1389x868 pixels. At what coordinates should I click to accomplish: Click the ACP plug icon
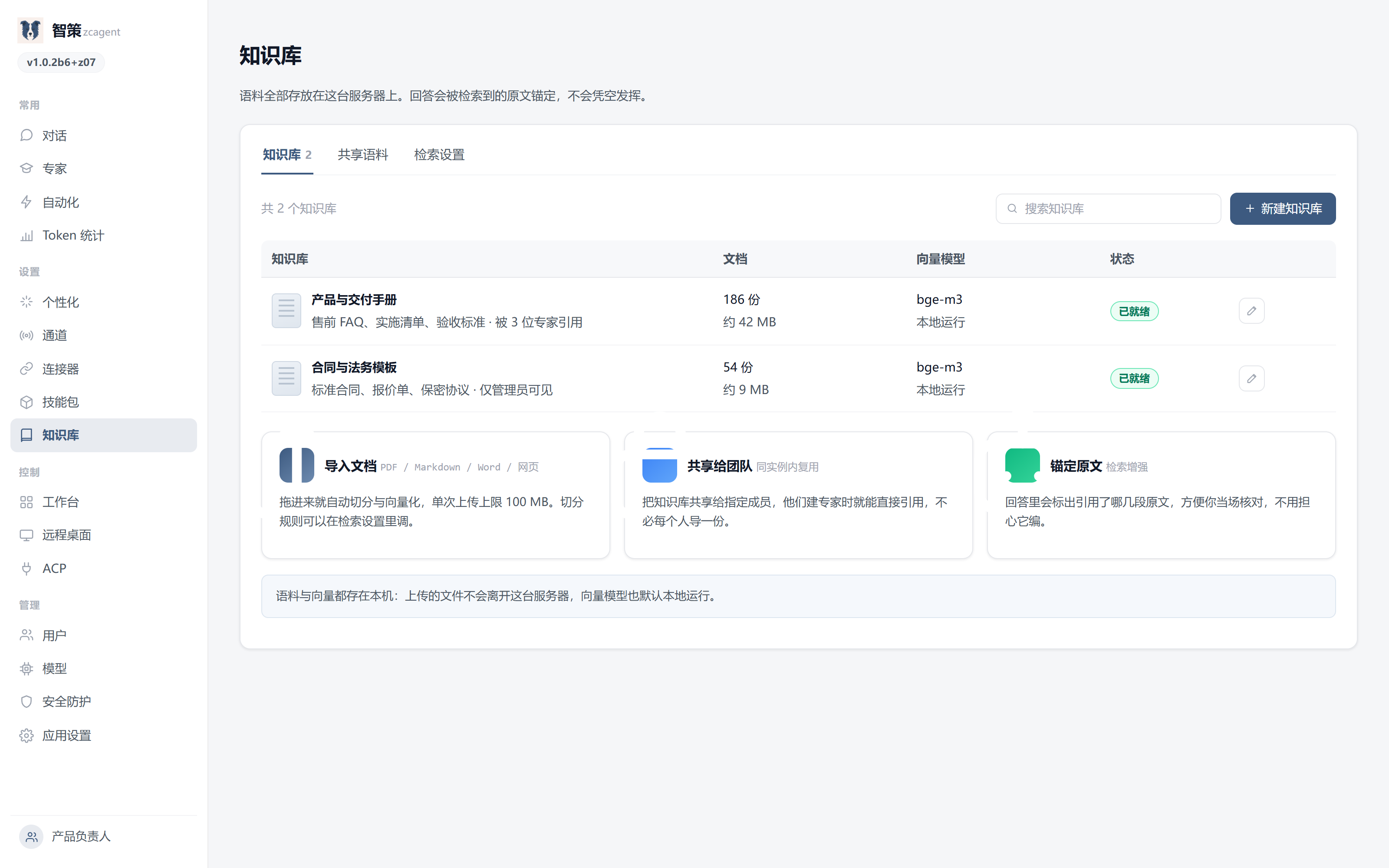pyautogui.click(x=26, y=569)
